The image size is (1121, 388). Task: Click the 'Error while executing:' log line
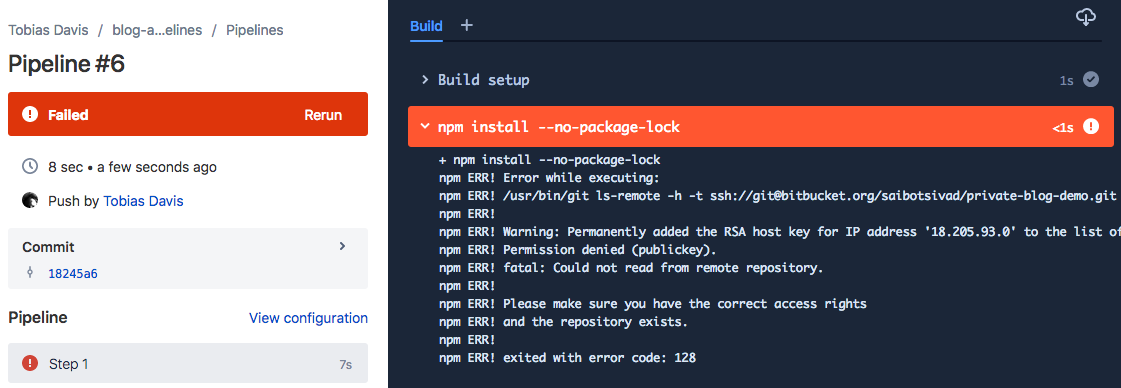(x=549, y=178)
